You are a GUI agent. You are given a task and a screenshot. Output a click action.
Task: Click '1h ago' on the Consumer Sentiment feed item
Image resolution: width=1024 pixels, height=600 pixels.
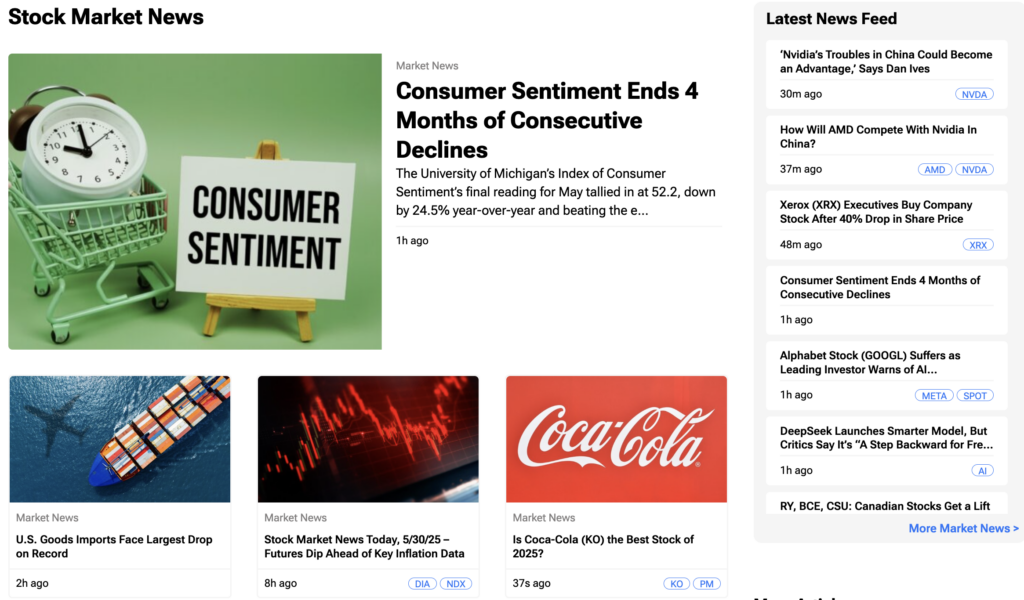[796, 320]
